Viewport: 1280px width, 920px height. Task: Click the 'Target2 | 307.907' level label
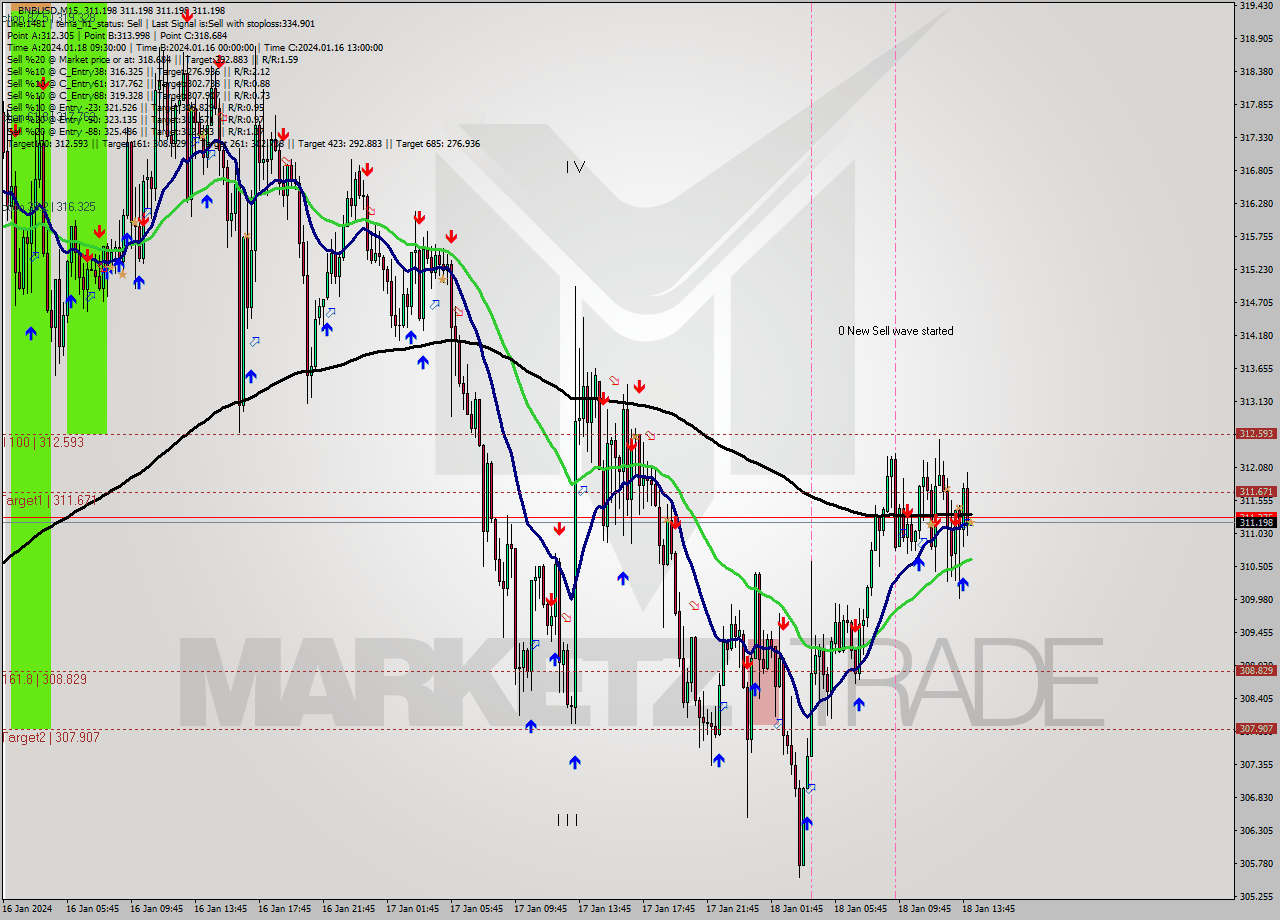pyautogui.click(x=51, y=737)
